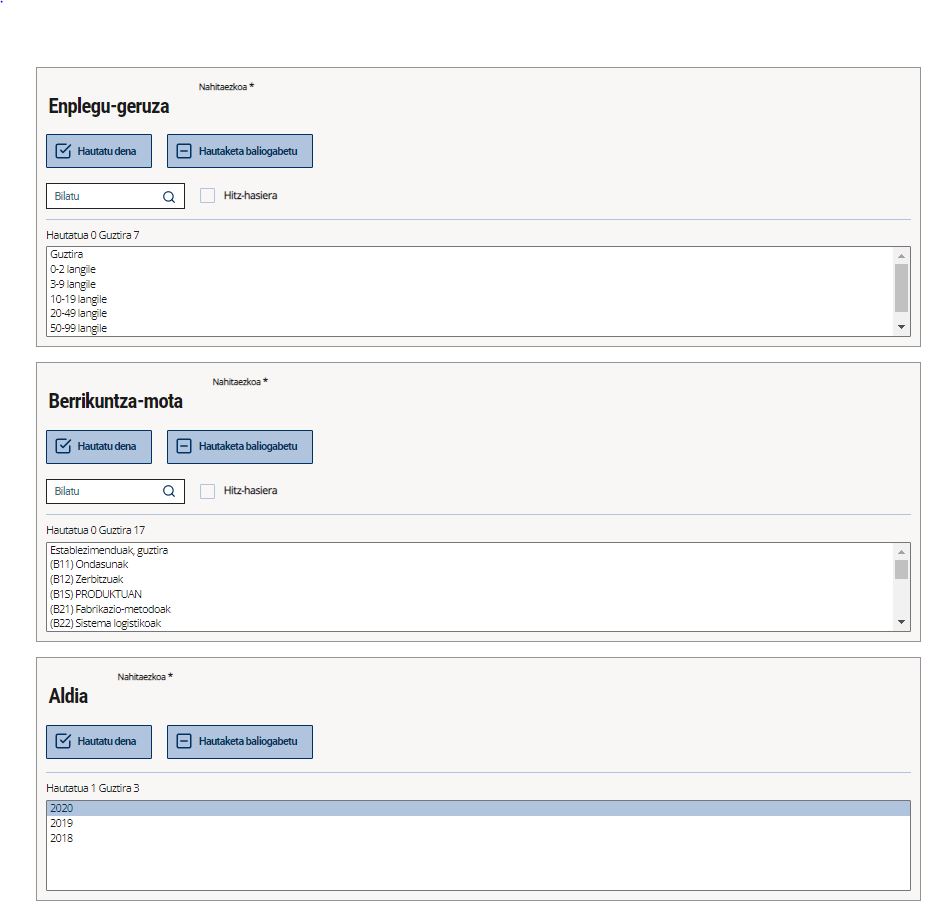
Task: Focus the Bilatu search field in Enplegu-geruza
Action: coord(105,197)
